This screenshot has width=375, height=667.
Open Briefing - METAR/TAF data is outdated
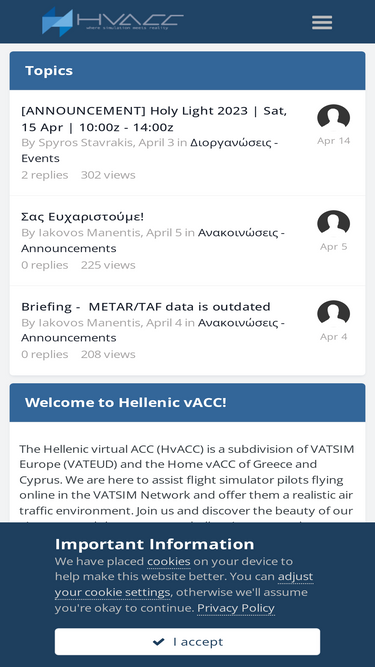(146, 307)
